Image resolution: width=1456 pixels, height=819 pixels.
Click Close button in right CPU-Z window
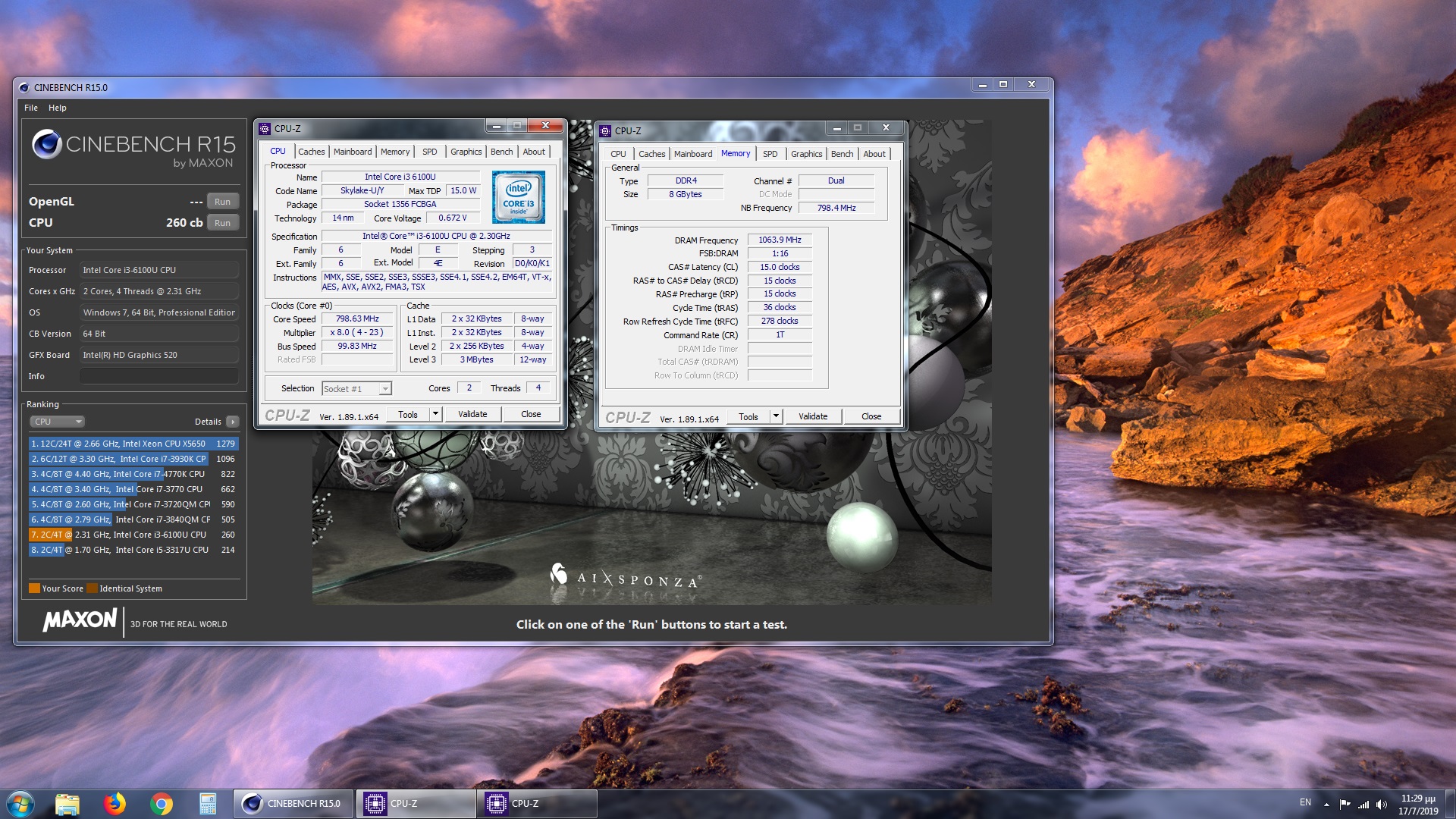coord(871,416)
